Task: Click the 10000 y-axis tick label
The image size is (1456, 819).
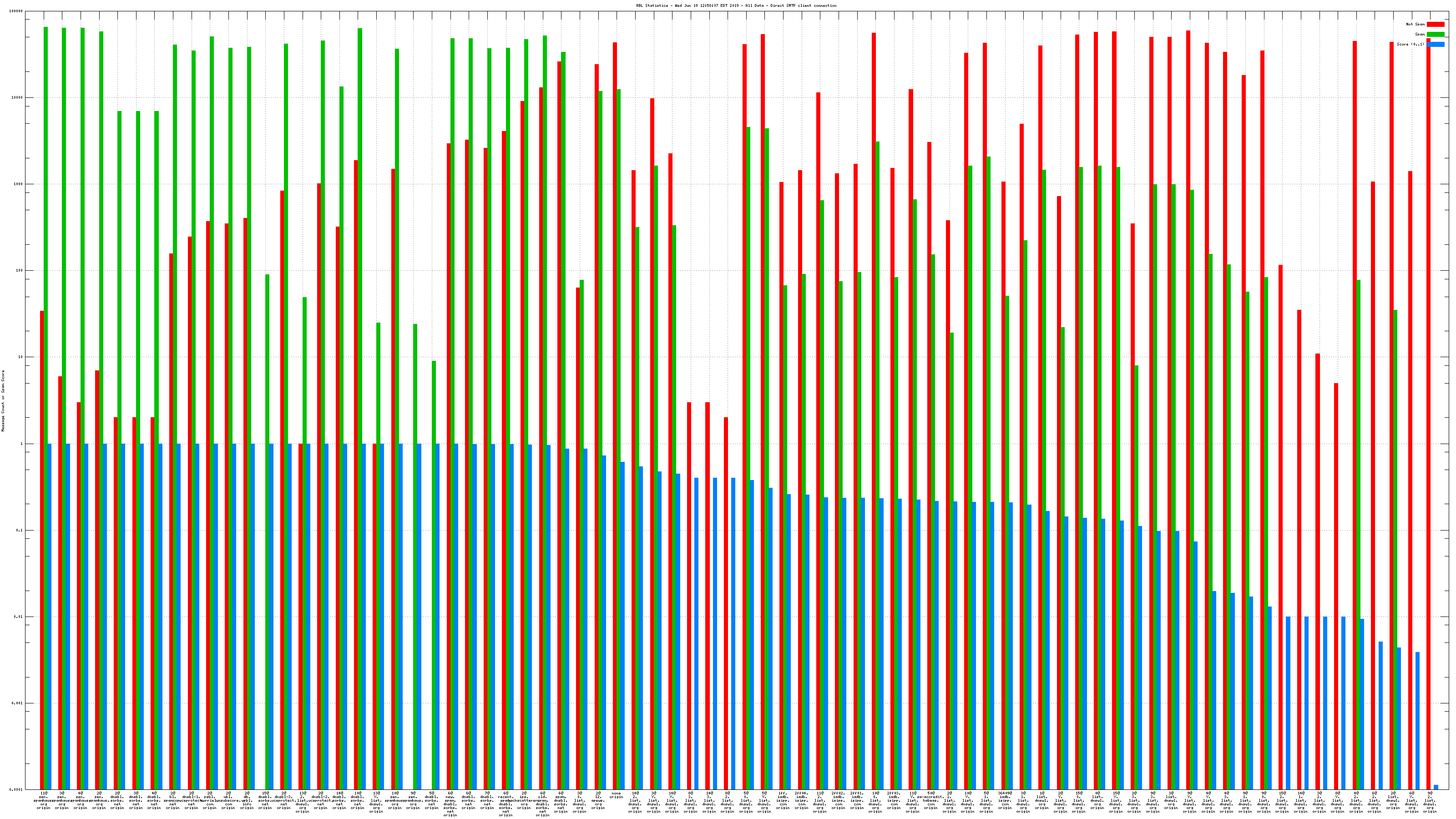Action: pyautogui.click(x=18, y=98)
